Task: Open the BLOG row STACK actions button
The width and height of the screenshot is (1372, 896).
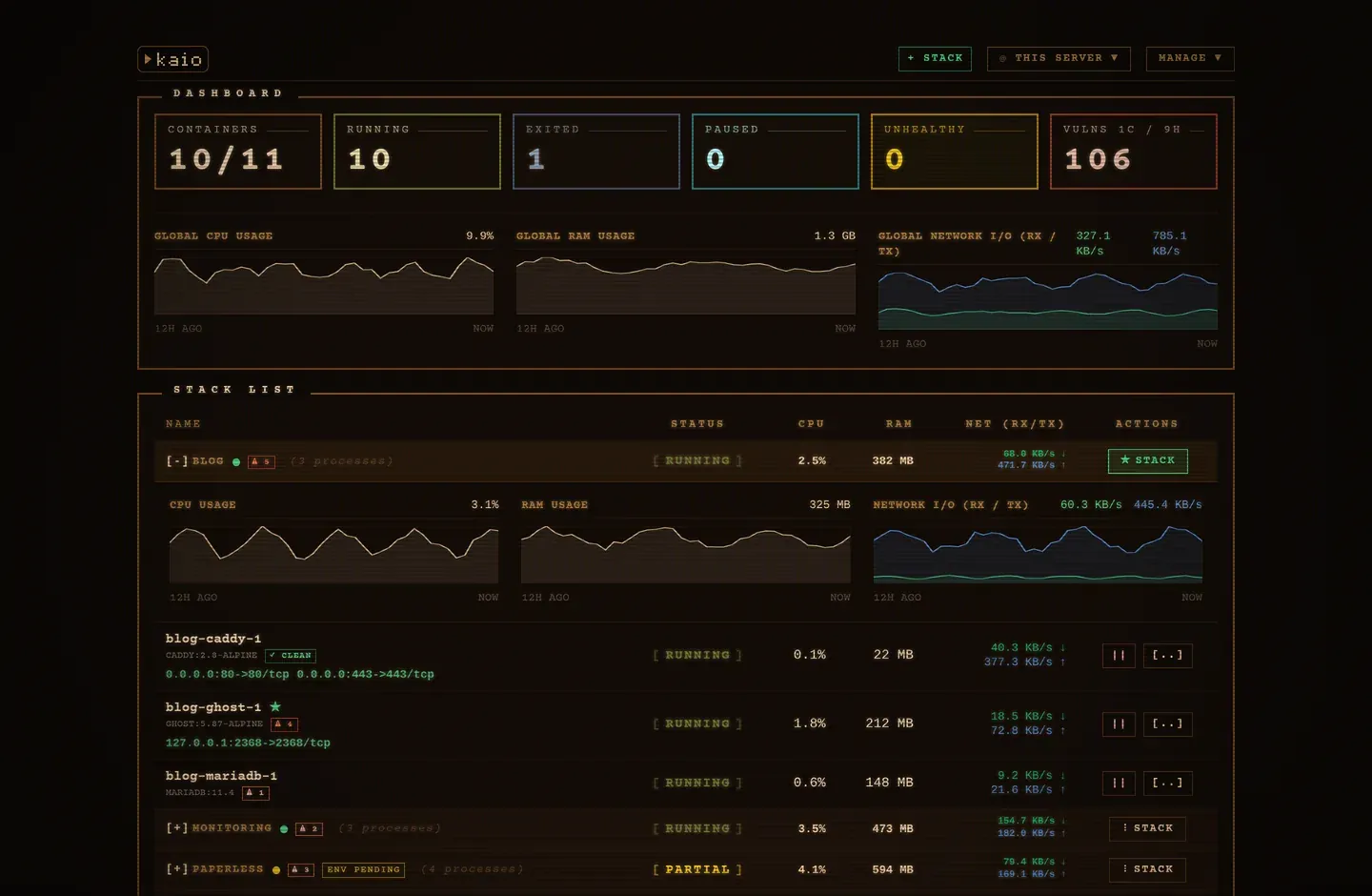Action: pos(1148,460)
